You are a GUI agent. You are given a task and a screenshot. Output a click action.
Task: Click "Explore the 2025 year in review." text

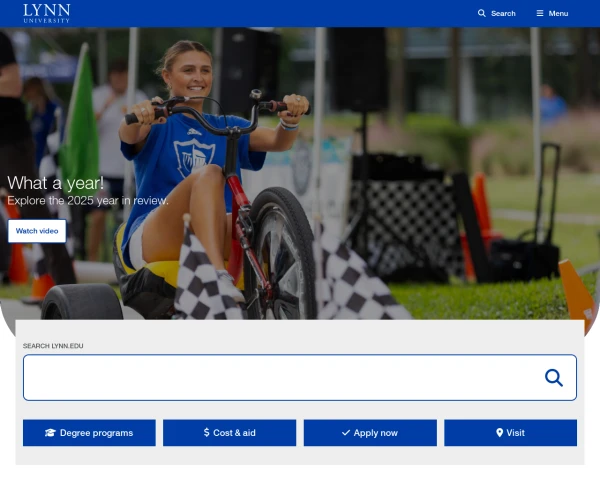tap(88, 201)
